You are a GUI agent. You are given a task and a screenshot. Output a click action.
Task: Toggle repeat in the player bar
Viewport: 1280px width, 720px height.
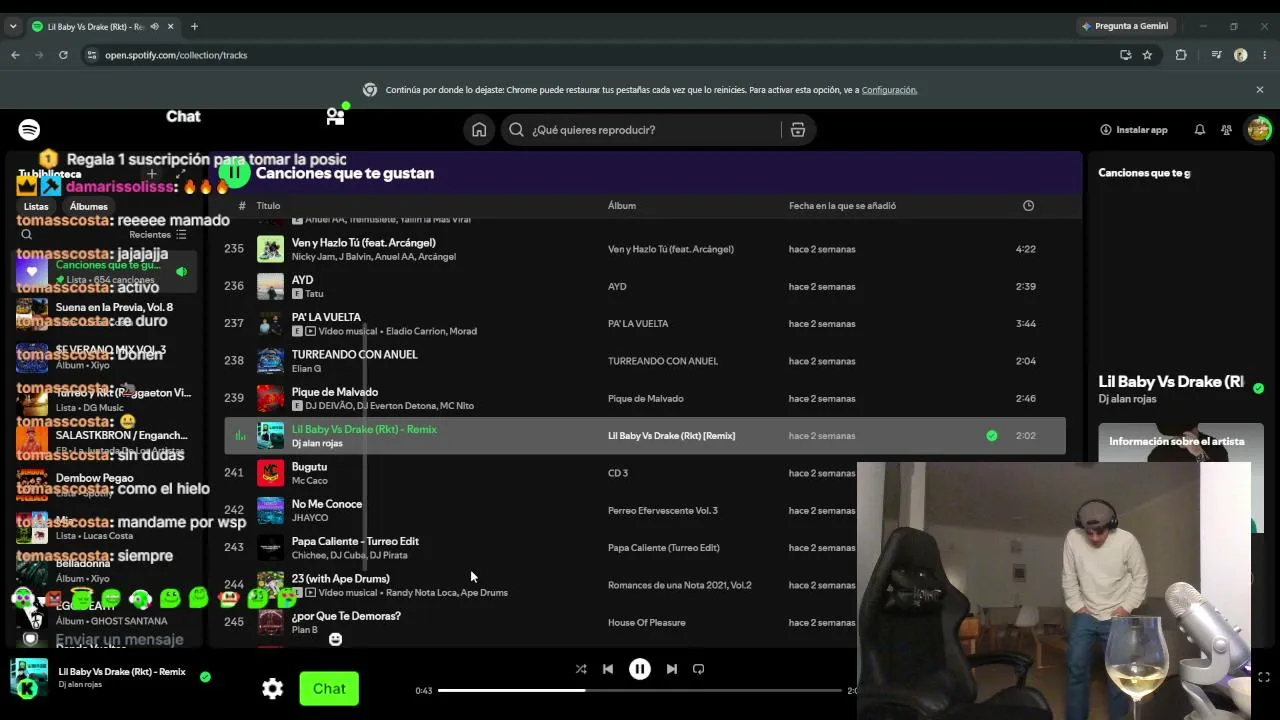point(699,669)
